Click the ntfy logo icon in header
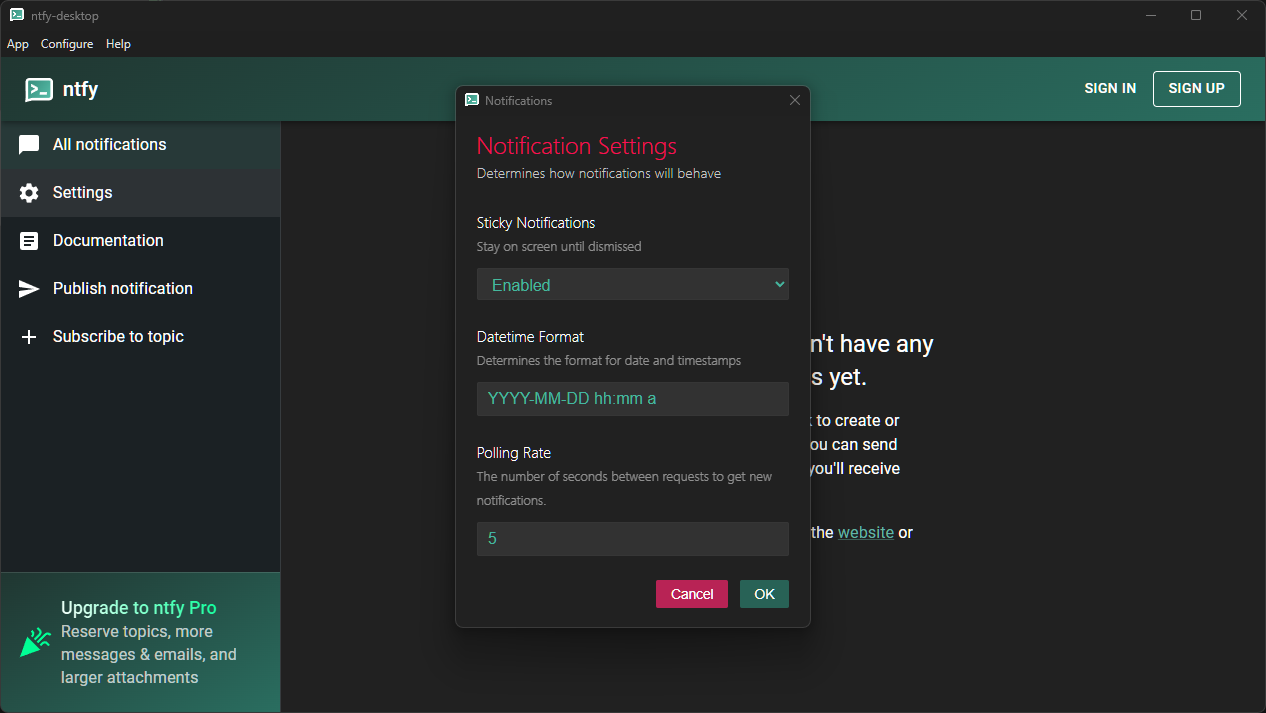Viewport: 1266px width, 713px height. pyautogui.click(x=39, y=89)
